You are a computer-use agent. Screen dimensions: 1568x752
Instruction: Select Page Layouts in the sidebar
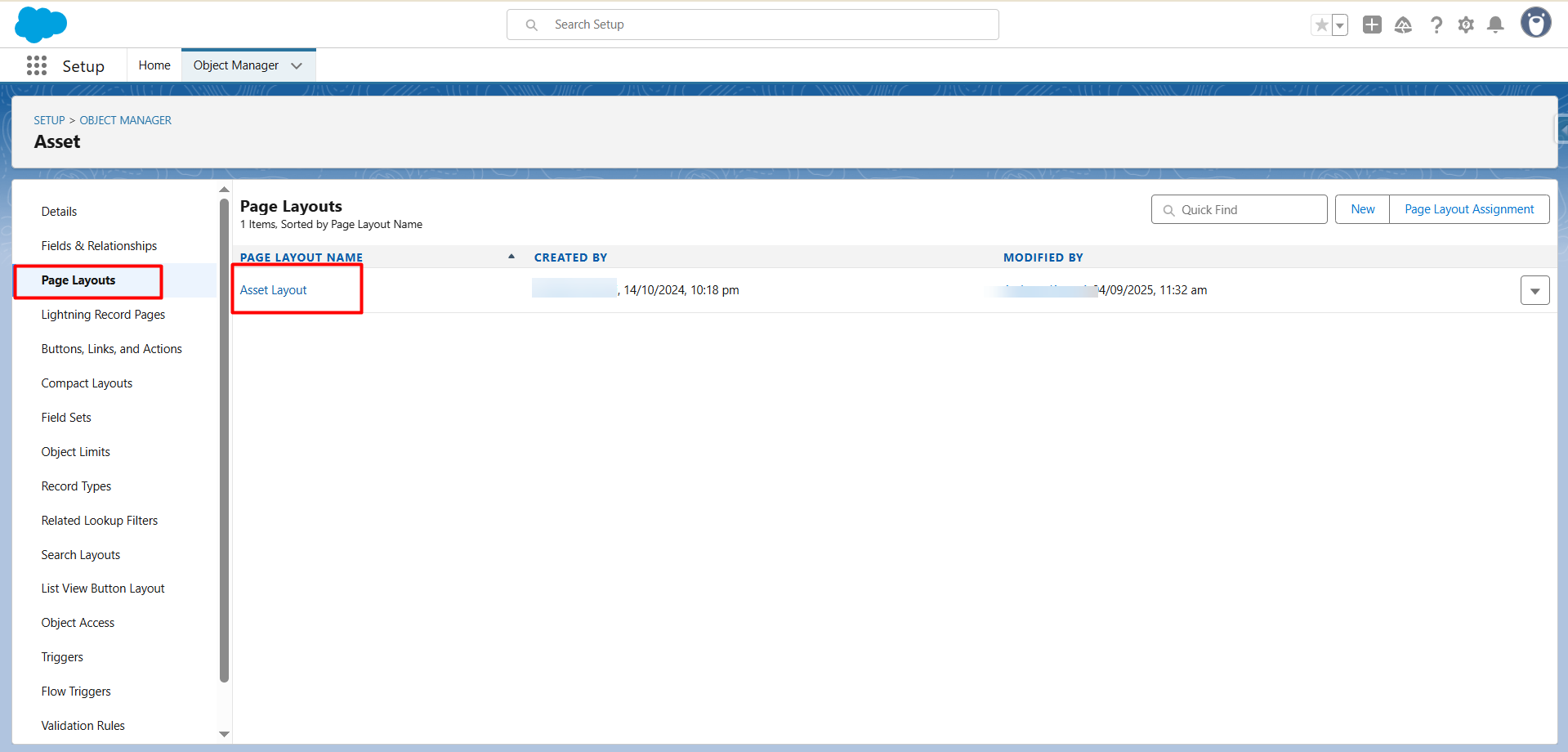(x=78, y=280)
